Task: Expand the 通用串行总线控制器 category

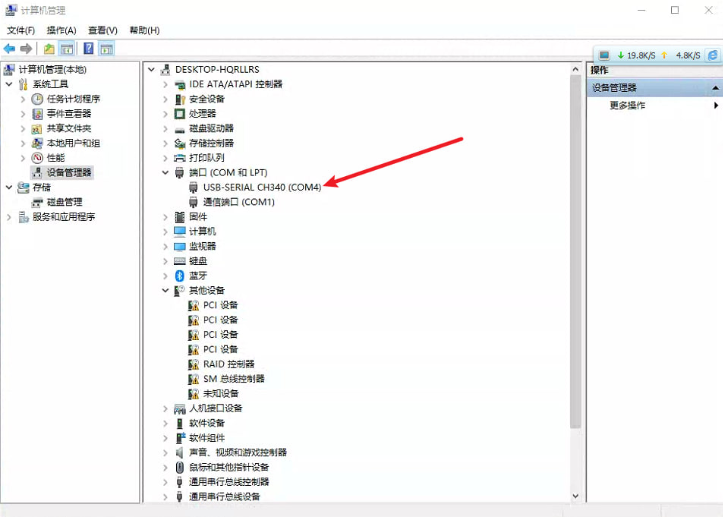Action: tap(165, 482)
